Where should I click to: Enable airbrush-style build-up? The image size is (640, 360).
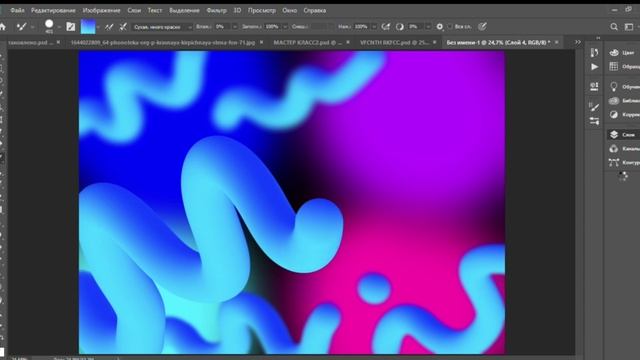click(x=386, y=27)
